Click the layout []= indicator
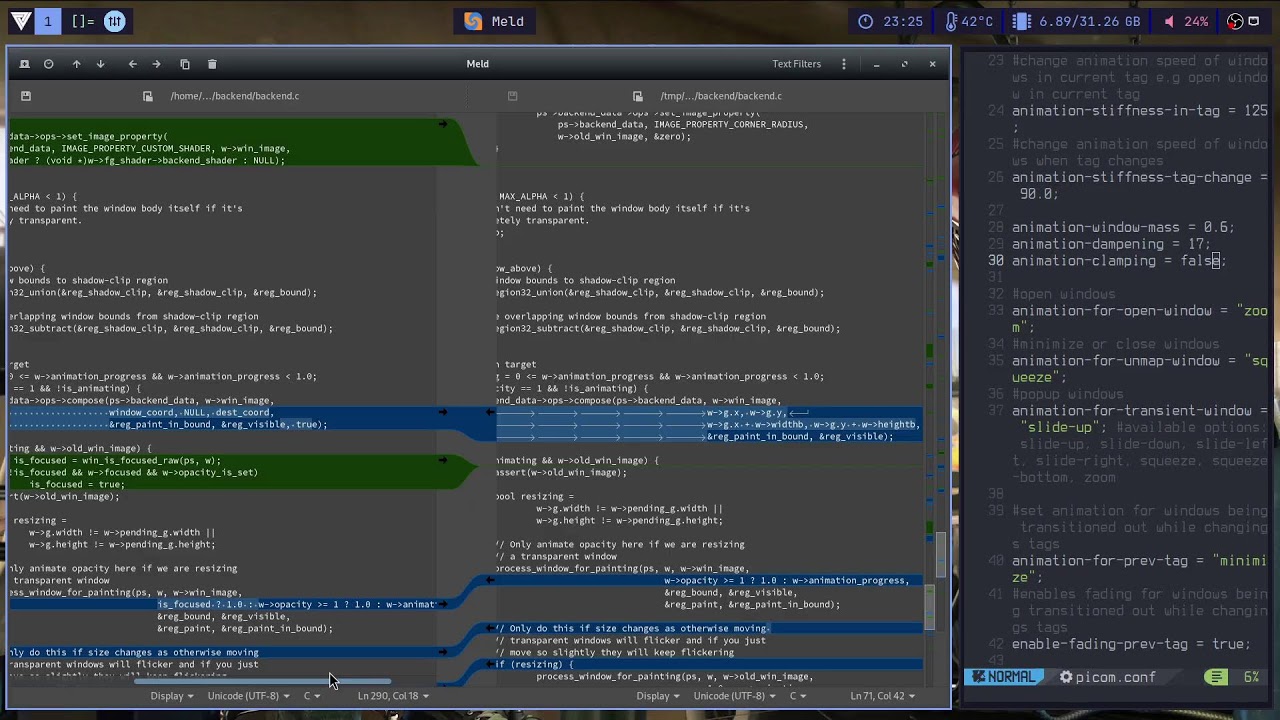1280x720 pixels. coord(82,21)
